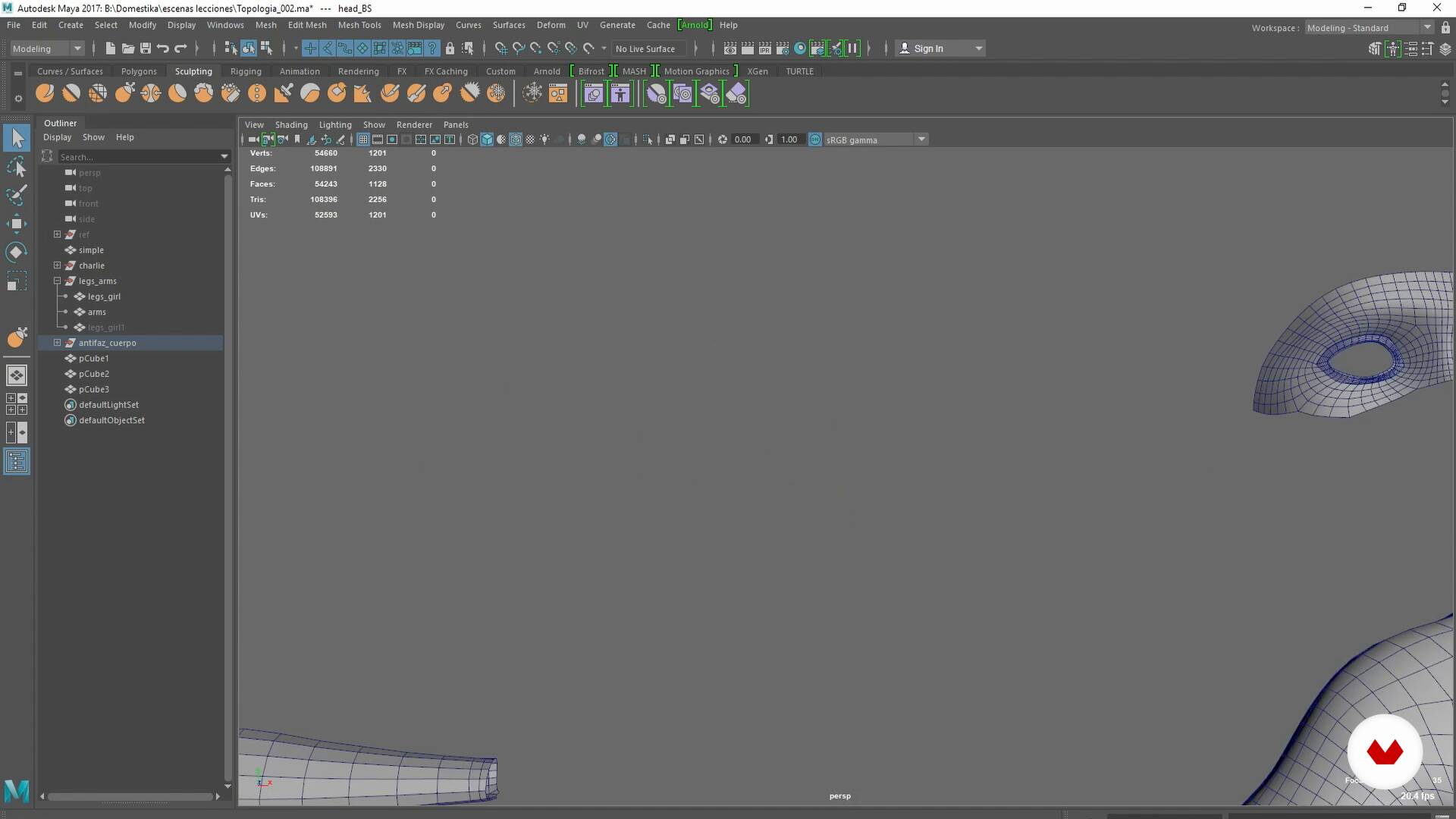Image resolution: width=1456 pixels, height=819 pixels.
Task: Open the Mesh Tools menu
Action: click(x=359, y=25)
